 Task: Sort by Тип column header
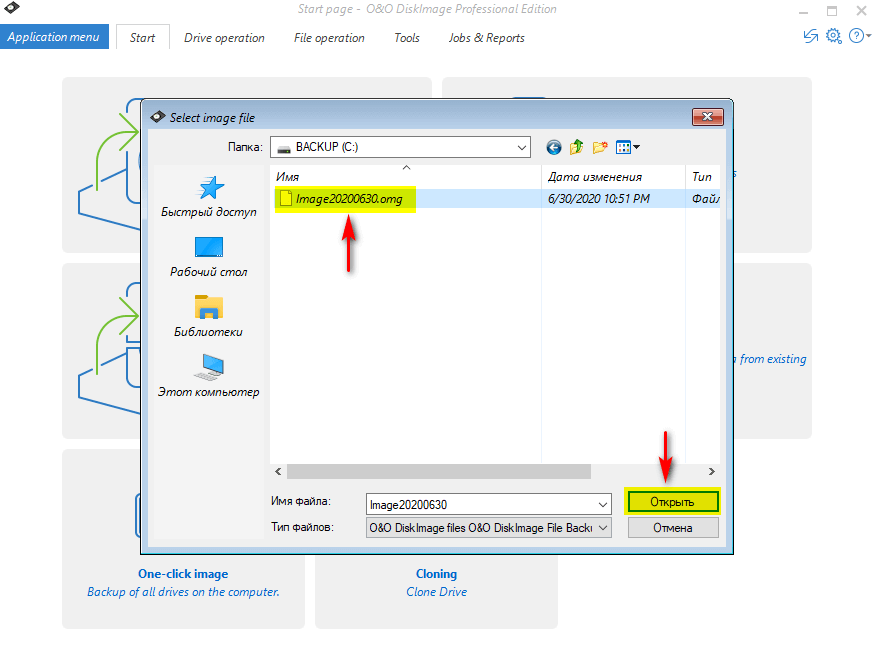pyautogui.click(x=703, y=177)
